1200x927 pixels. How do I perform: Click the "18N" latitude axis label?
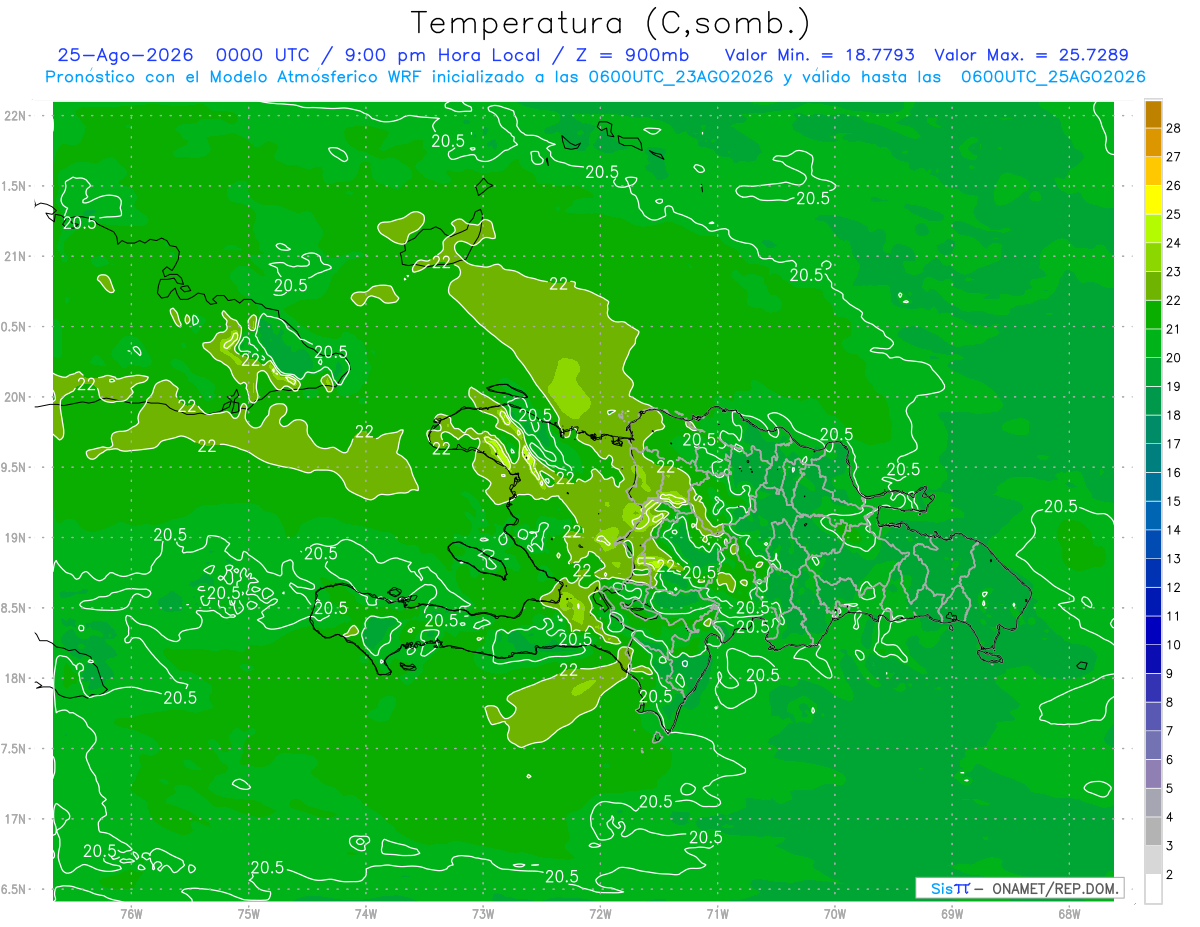click(15, 678)
